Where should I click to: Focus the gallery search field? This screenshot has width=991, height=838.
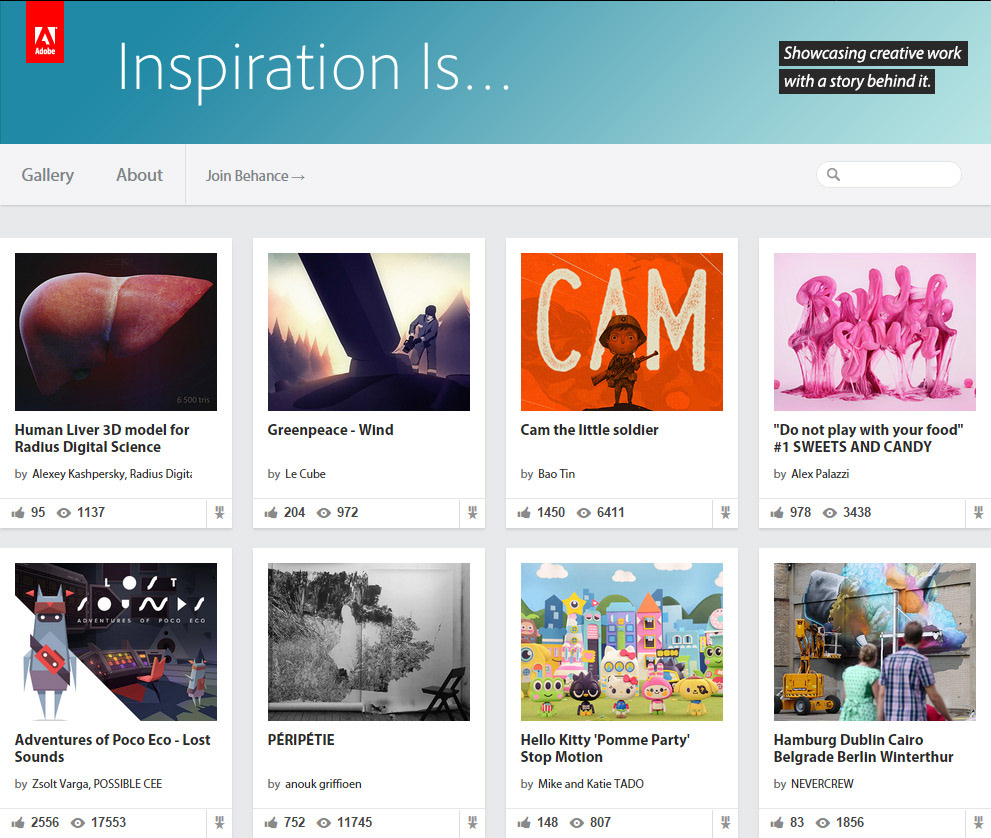889,174
